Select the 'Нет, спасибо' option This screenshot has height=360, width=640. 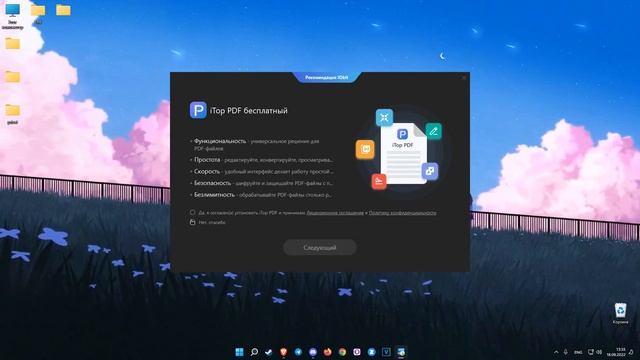click(x=193, y=222)
